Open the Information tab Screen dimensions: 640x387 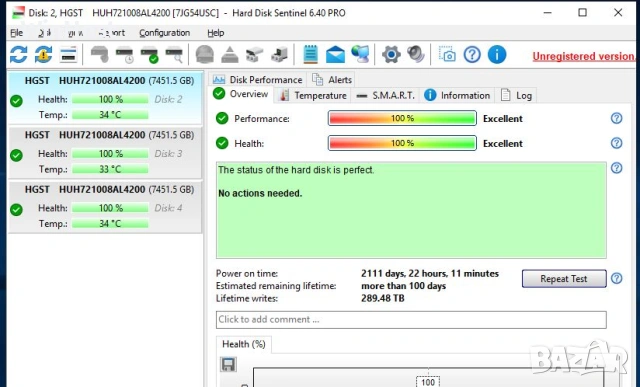[457, 96]
